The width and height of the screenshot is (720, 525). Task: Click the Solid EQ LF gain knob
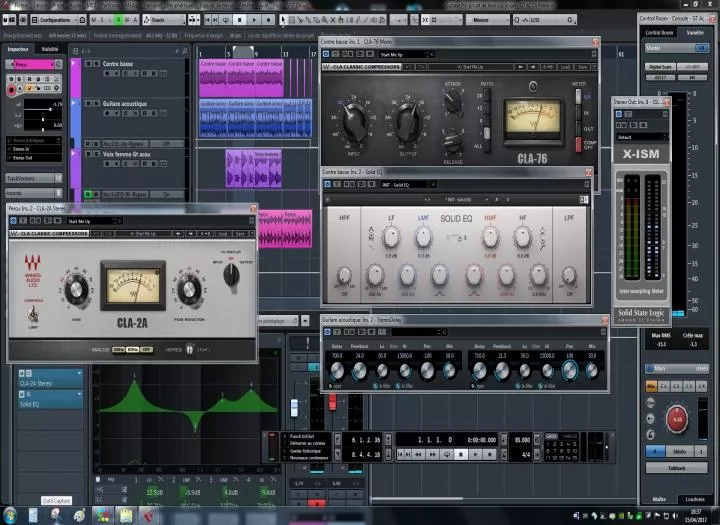coord(391,237)
